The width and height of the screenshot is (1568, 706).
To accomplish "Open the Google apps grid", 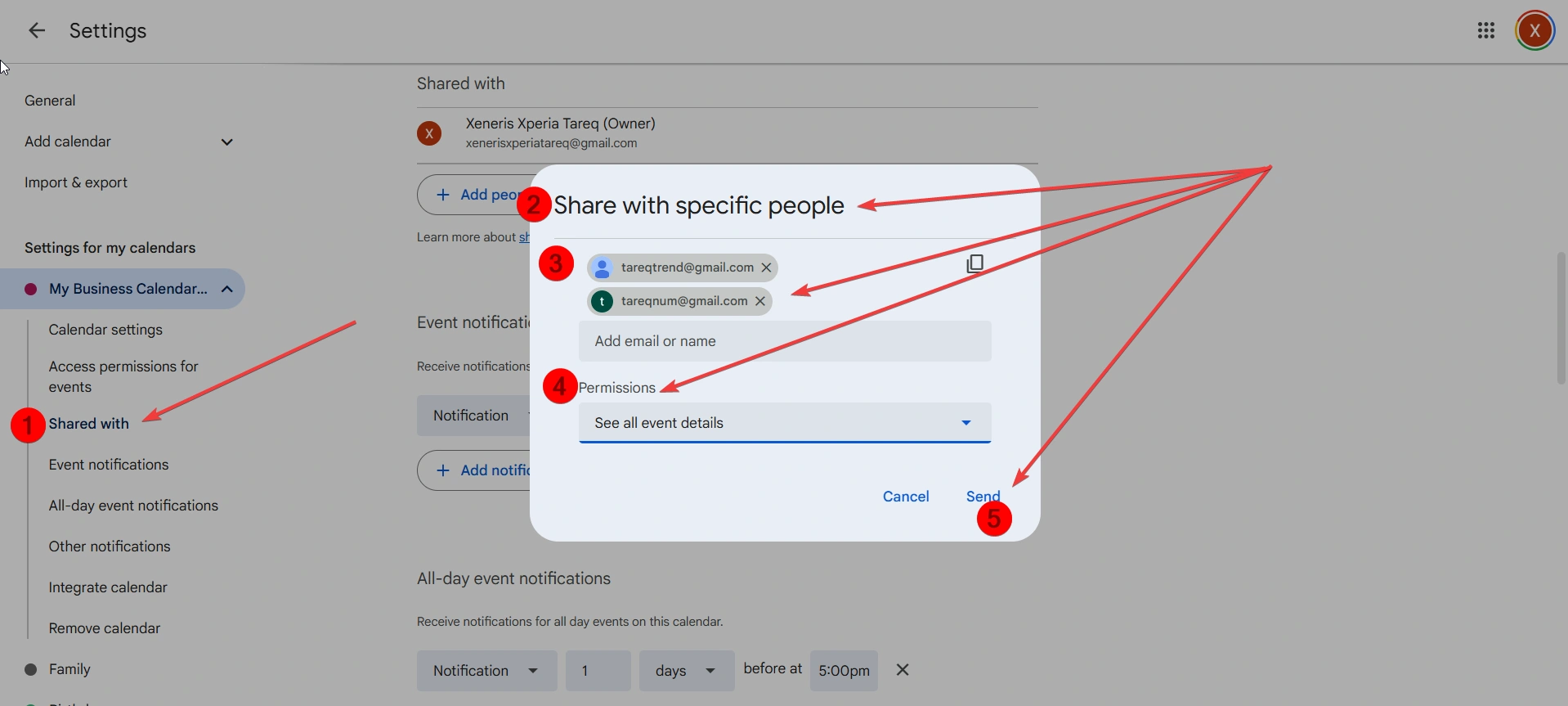I will click(1485, 31).
